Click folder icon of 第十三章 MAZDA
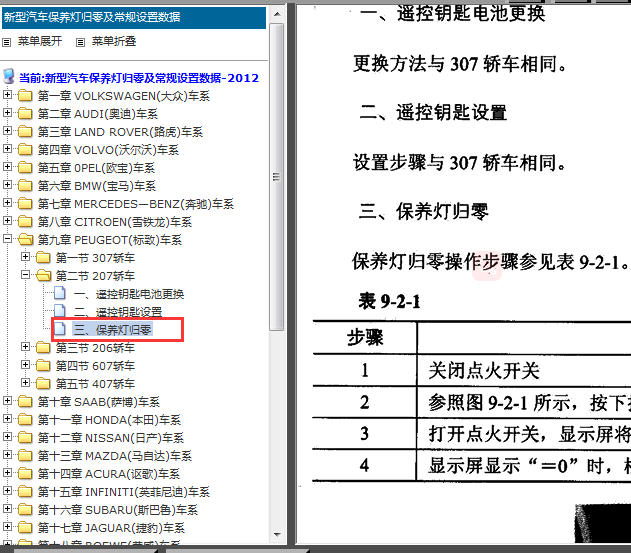Screen dimensions: 631x553 25,456
